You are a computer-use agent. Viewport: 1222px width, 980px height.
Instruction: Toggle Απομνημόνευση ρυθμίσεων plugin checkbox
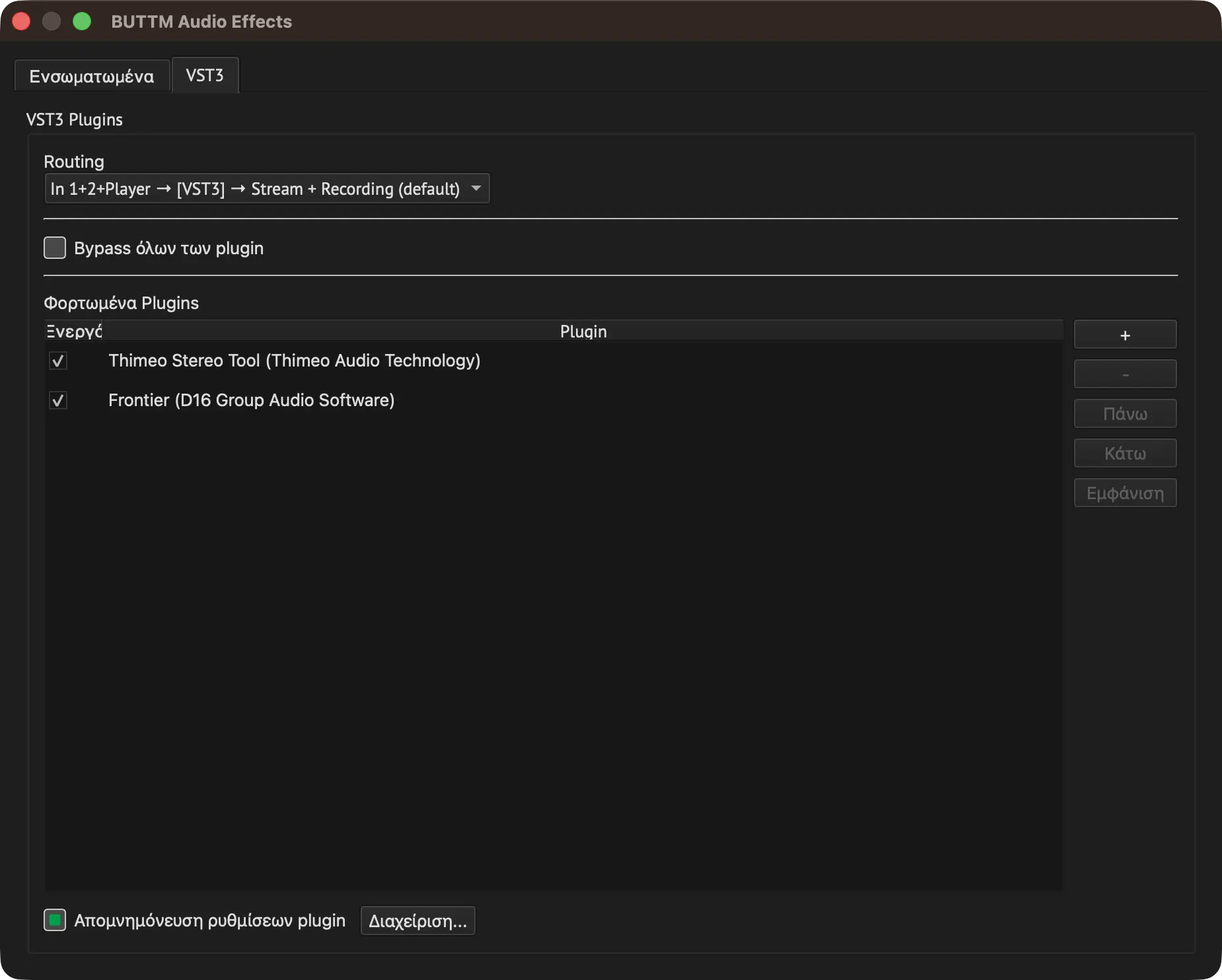[x=55, y=920]
